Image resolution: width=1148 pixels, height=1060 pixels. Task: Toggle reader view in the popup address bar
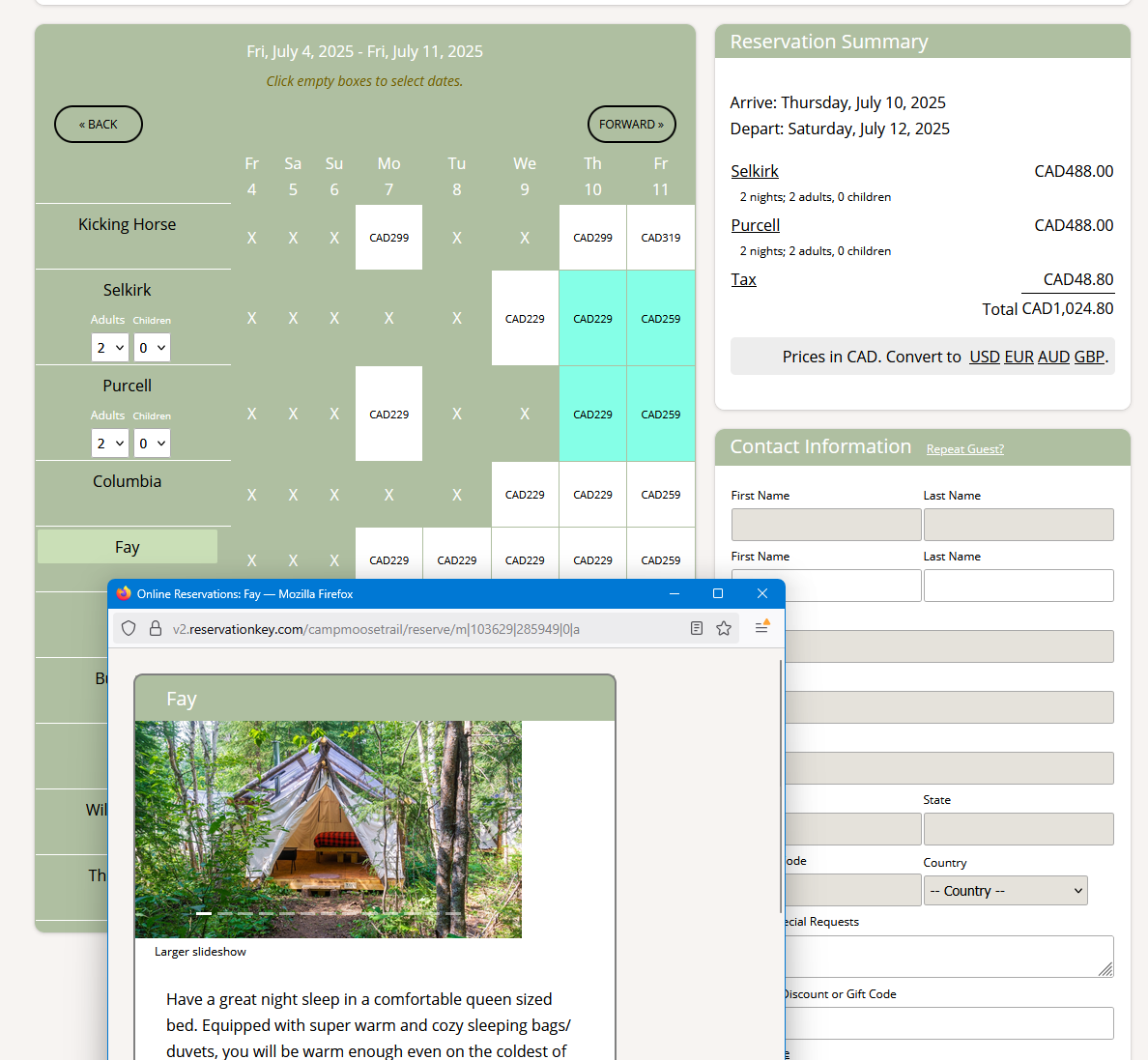click(x=696, y=629)
